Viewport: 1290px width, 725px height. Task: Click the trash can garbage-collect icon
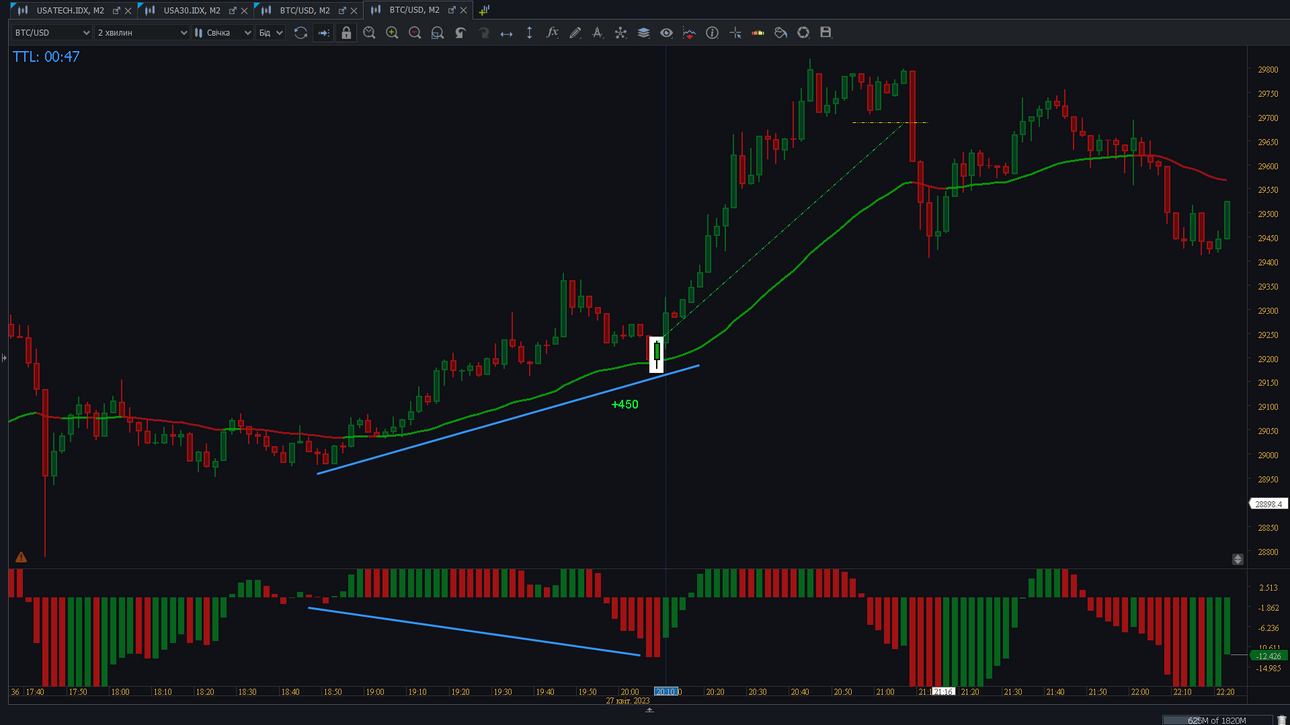1282,720
